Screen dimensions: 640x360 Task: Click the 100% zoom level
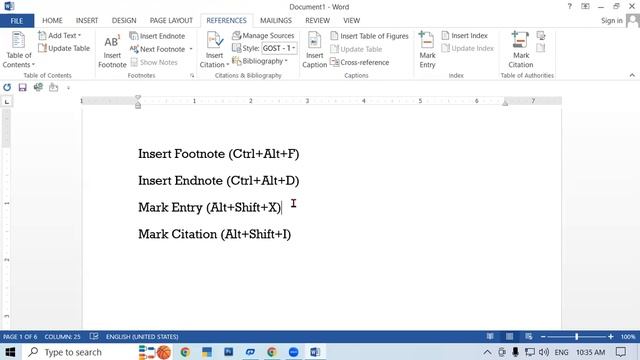pyautogui.click(x=628, y=337)
